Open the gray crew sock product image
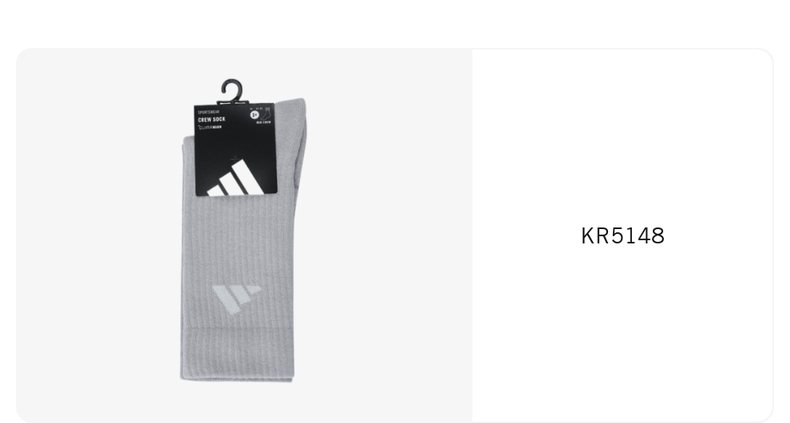Screen dimensions: 790x423 click(243, 231)
